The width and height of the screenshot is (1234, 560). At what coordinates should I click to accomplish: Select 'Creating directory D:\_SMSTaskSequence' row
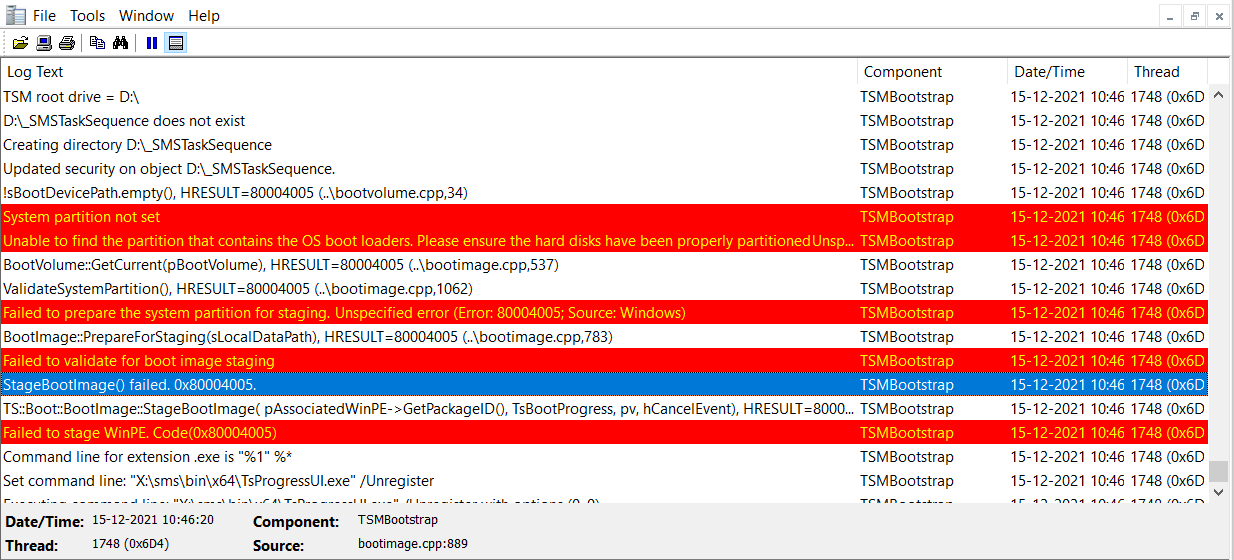tap(604, 145)
